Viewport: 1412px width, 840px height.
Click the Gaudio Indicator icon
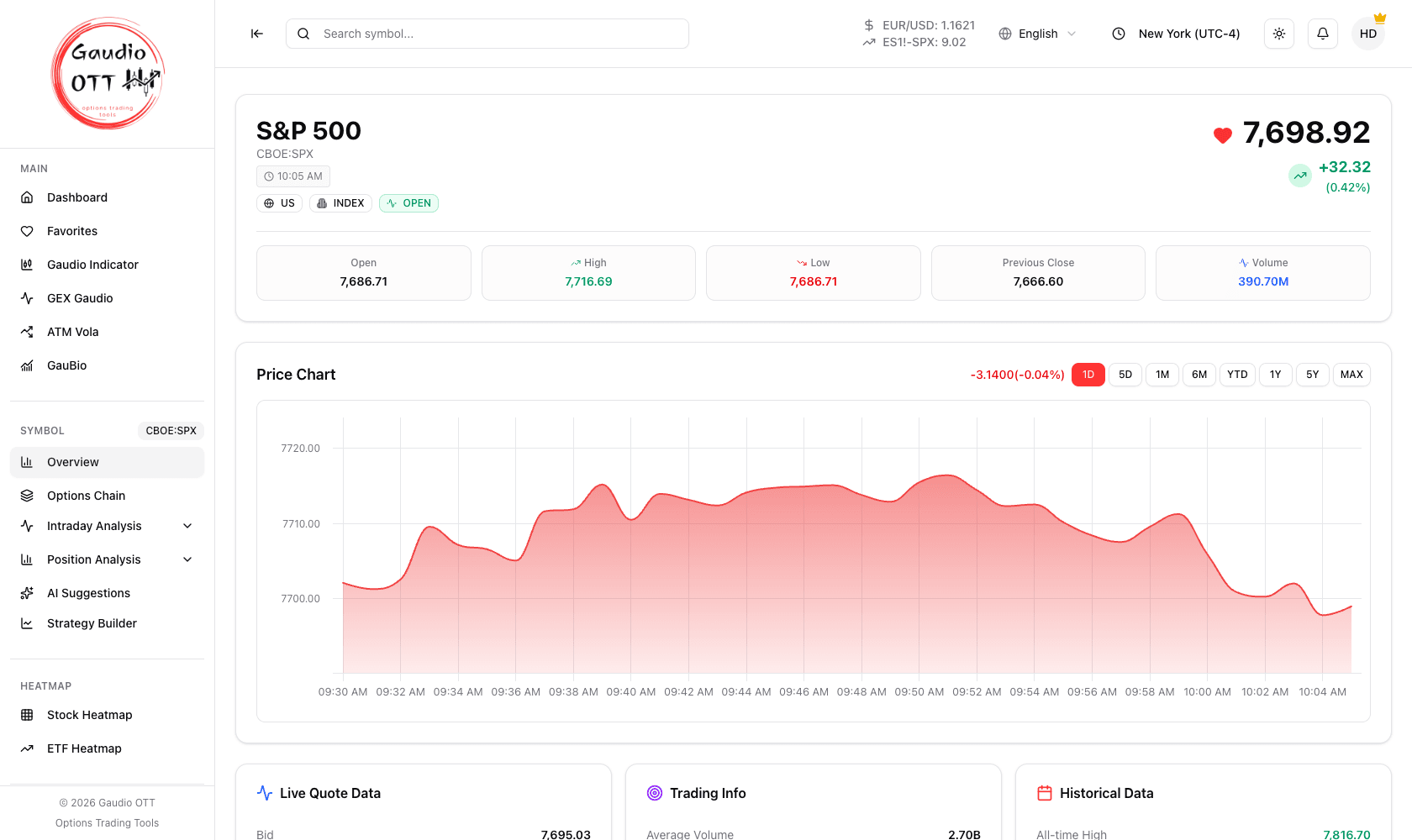27,265
